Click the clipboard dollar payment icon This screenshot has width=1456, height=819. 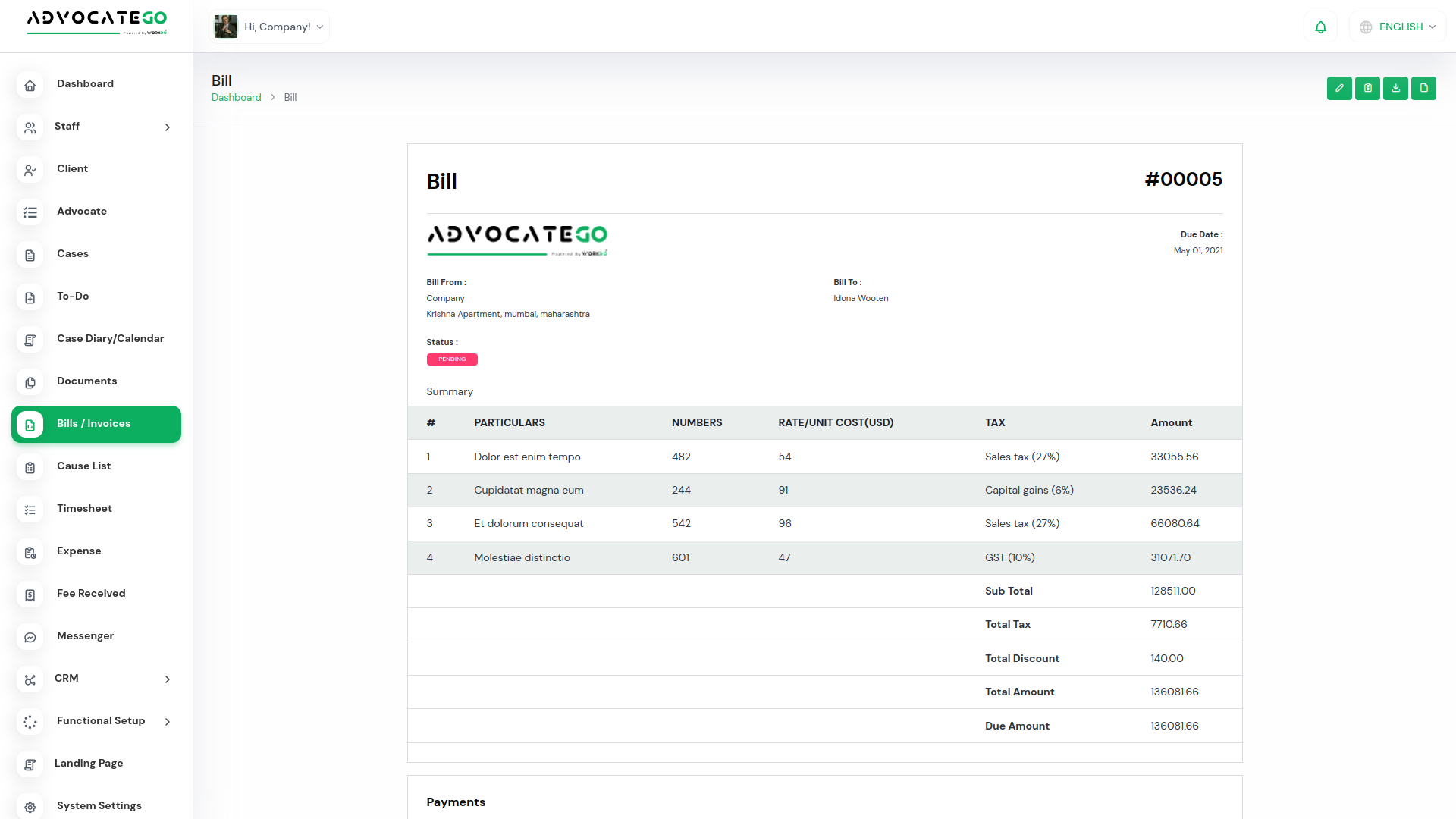pos(1367,88)
